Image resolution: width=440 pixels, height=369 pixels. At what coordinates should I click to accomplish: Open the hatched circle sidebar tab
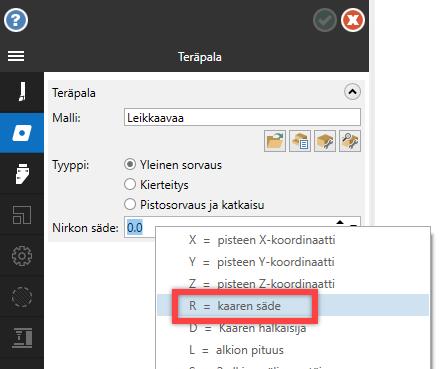22,297
